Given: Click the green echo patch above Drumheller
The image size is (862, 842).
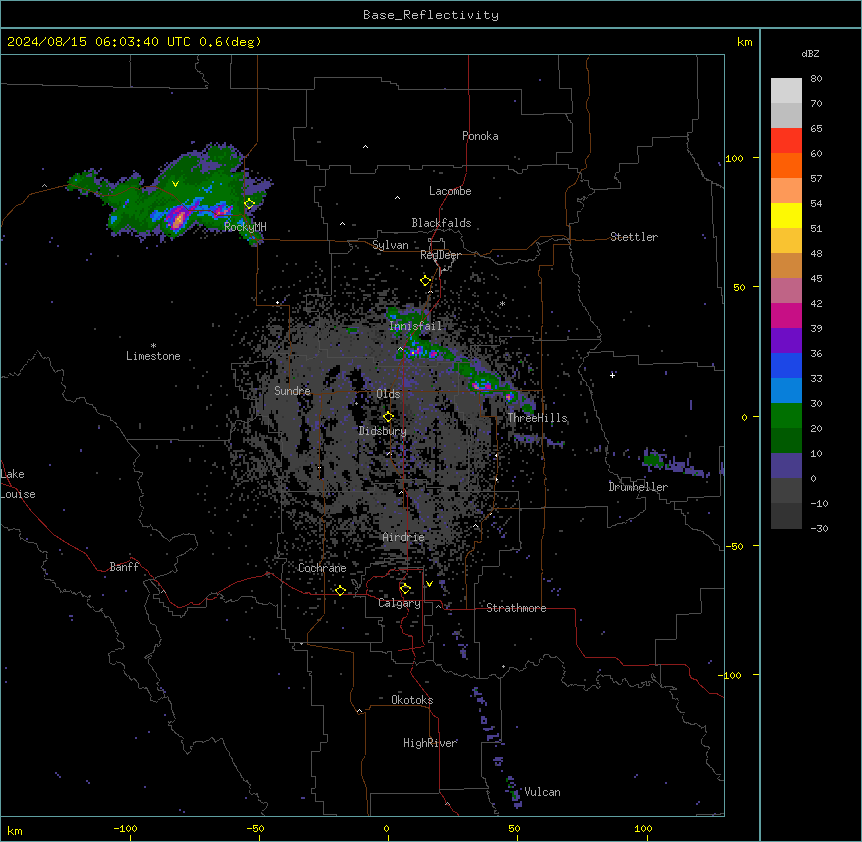Looking at the screenshot, I should [x=653, y=459].
